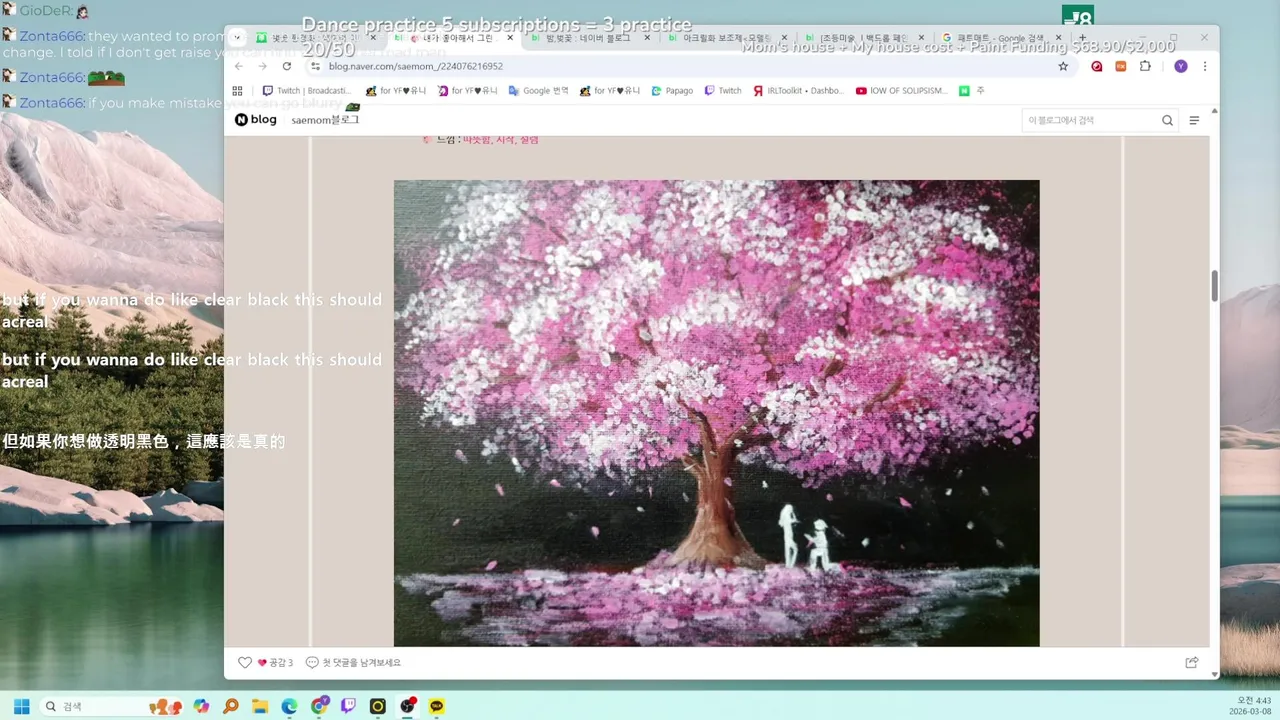Open the yellow-ring camera app on taskbar
The width and height of the screenshot is (1280, 720).
(x=378, y=706)
